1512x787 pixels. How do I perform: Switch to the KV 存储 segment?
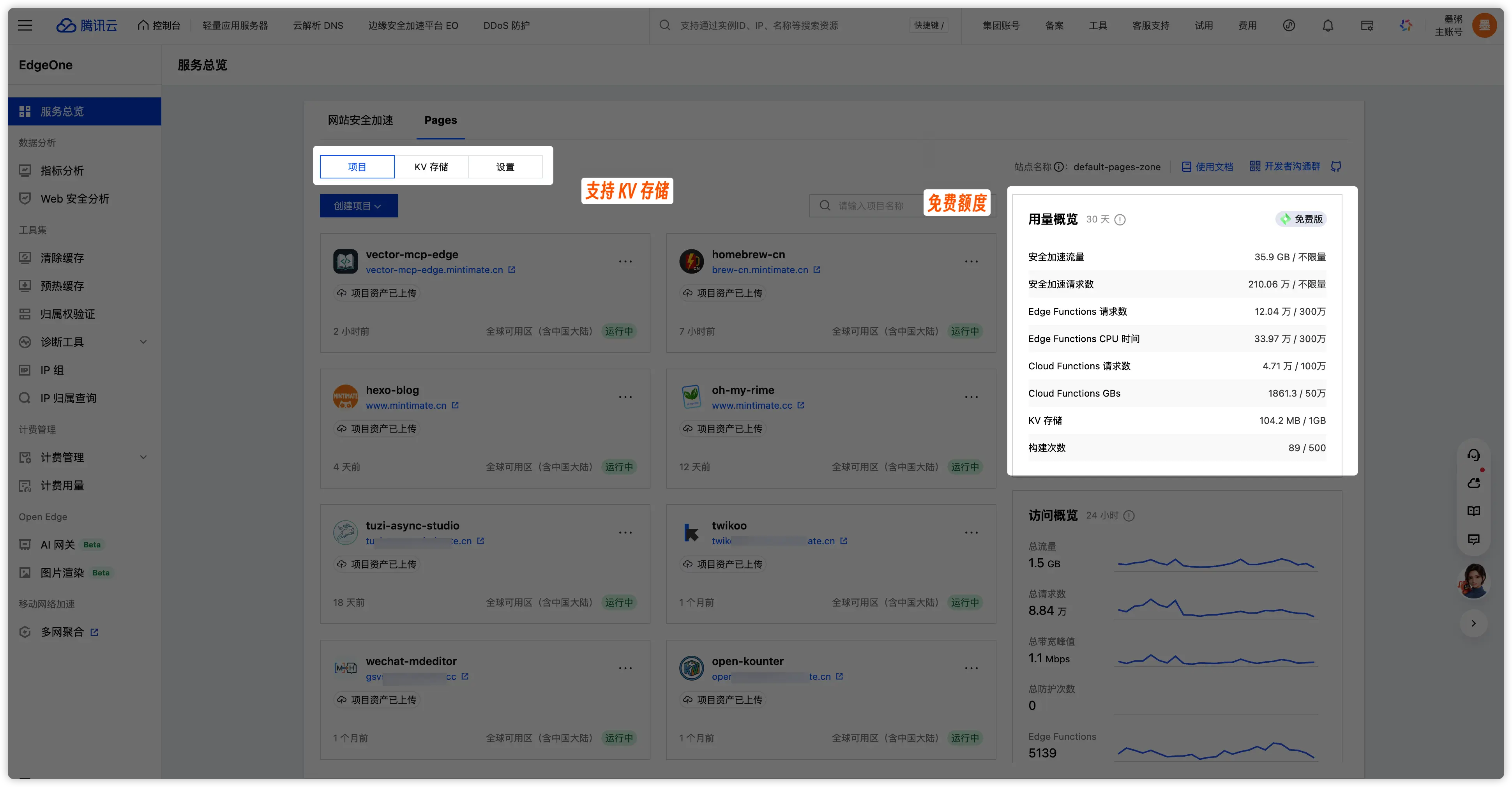pyautogui.click(x=431, y=167)
